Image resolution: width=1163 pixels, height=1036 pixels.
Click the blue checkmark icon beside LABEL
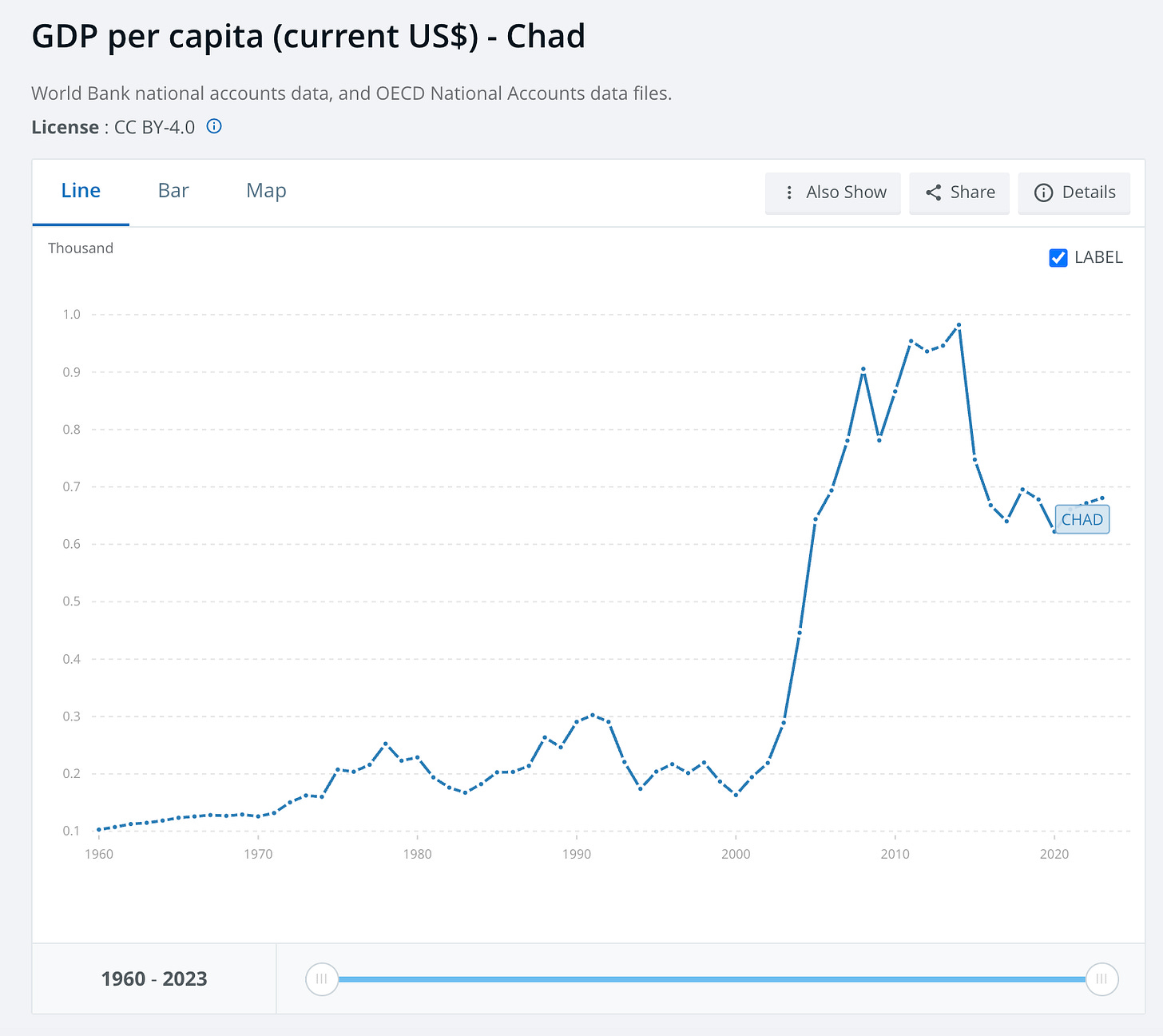[x=1058, y=257]
